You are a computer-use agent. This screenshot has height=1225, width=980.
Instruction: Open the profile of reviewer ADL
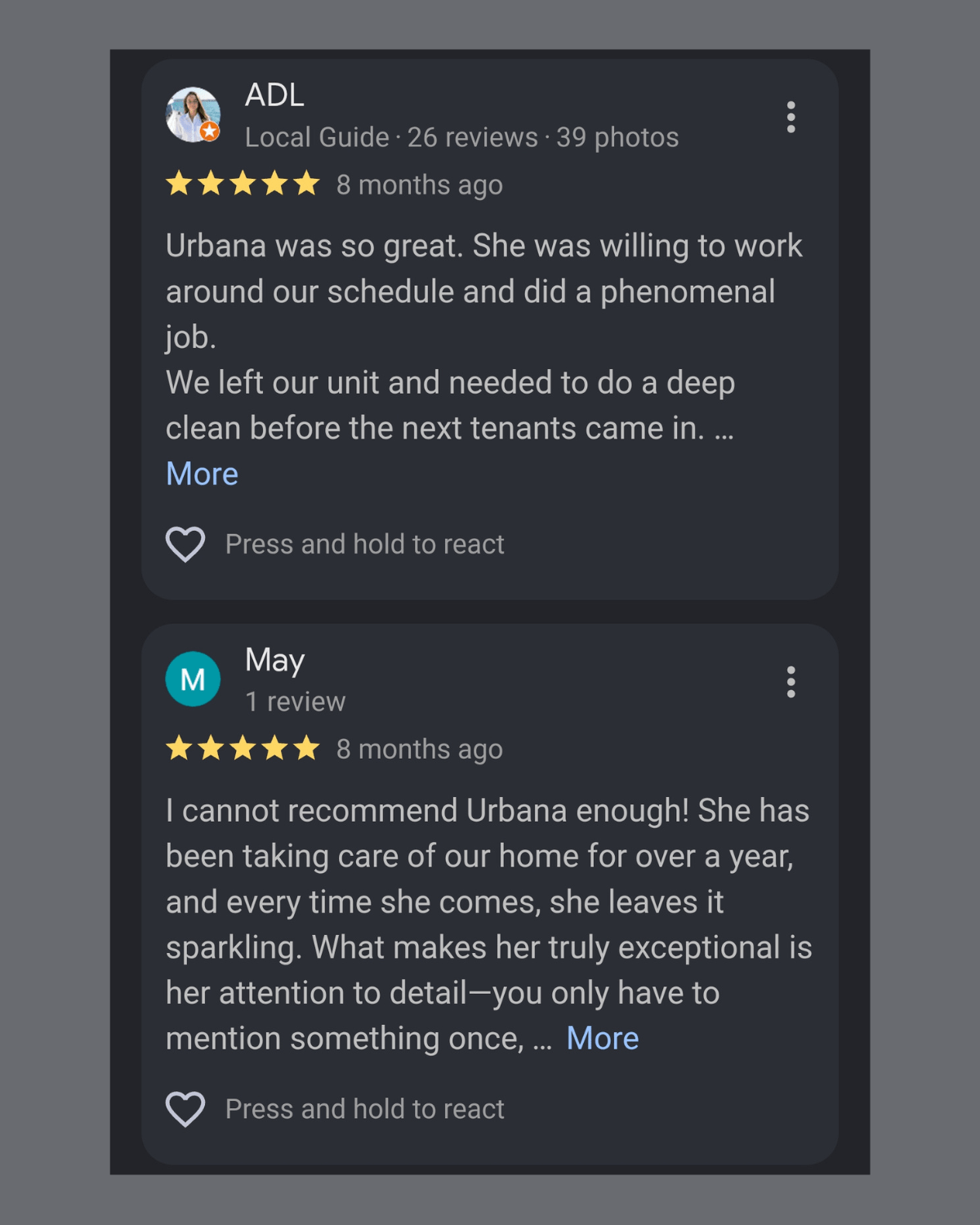(274, 96)
